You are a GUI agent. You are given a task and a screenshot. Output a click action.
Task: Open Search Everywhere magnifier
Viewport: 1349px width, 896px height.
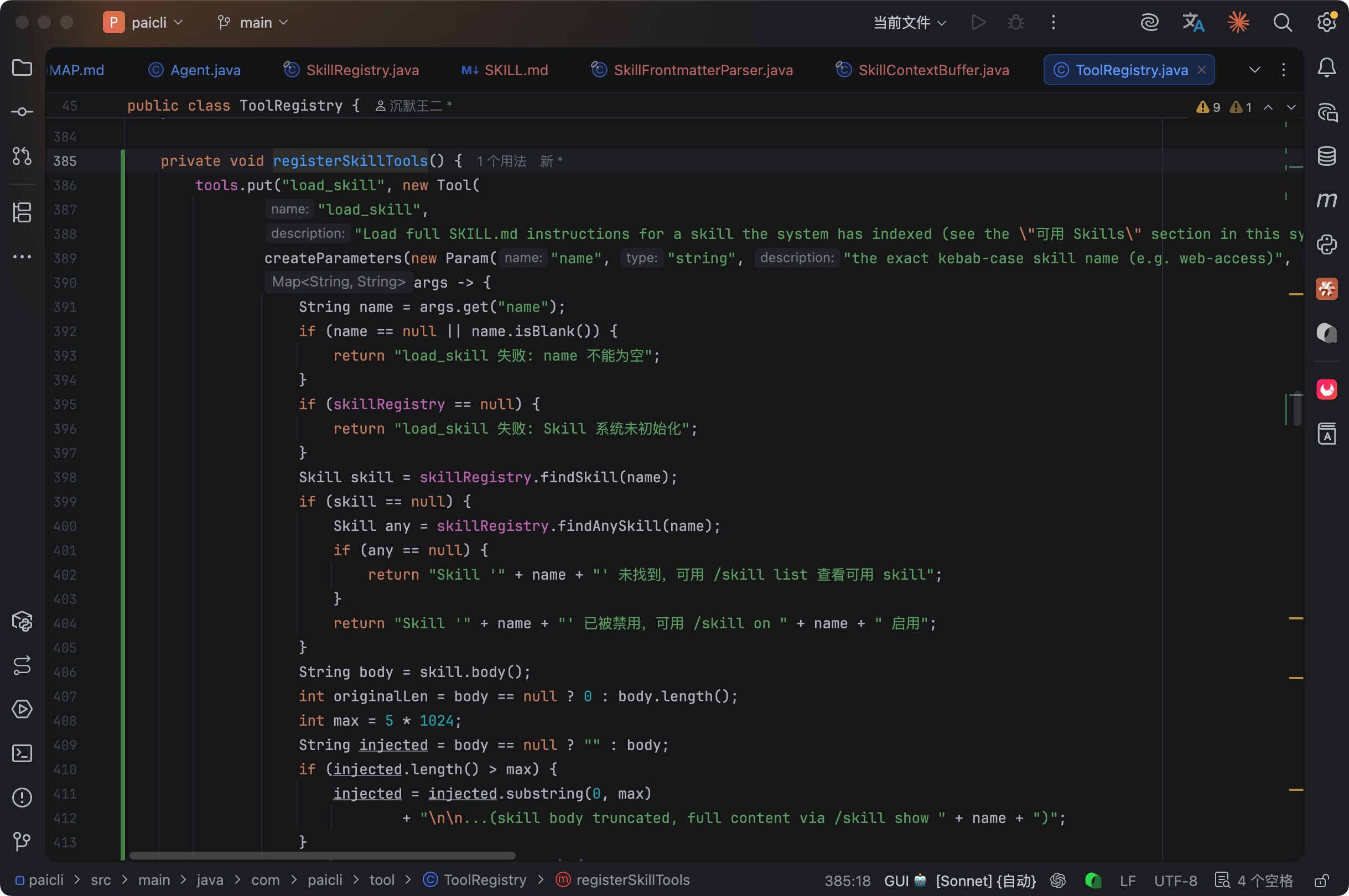(1282, 22)
